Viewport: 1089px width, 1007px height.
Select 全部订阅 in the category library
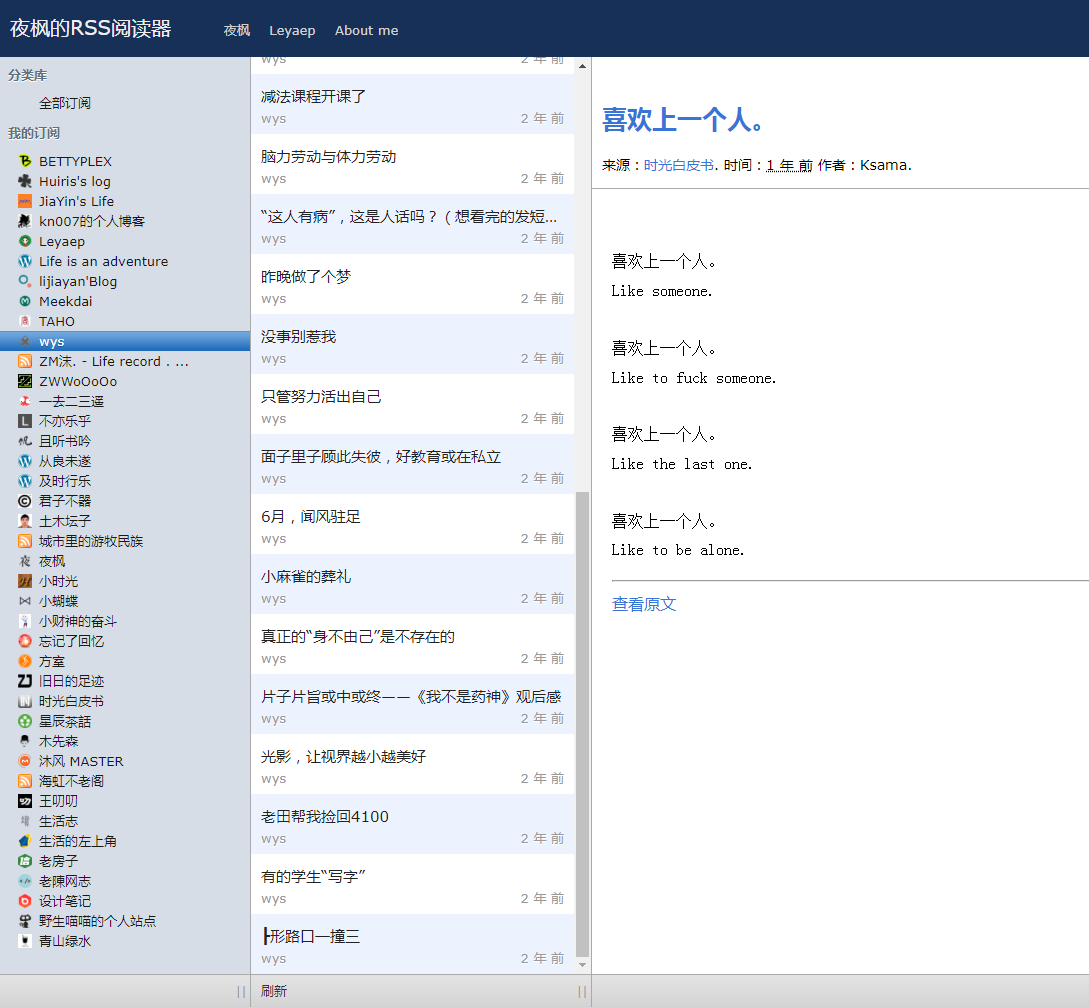tap(65, 103)
